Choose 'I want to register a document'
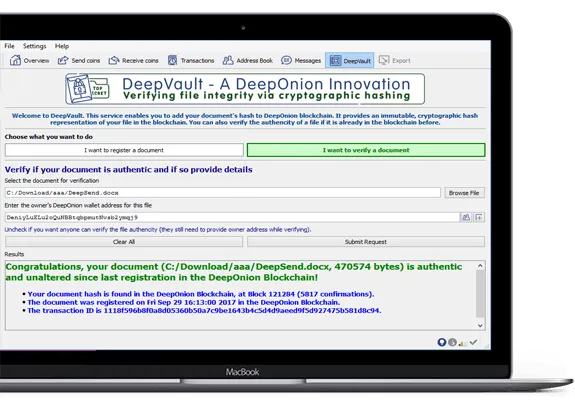Screen dimensions: 575x407 click(x=124, y=150)
